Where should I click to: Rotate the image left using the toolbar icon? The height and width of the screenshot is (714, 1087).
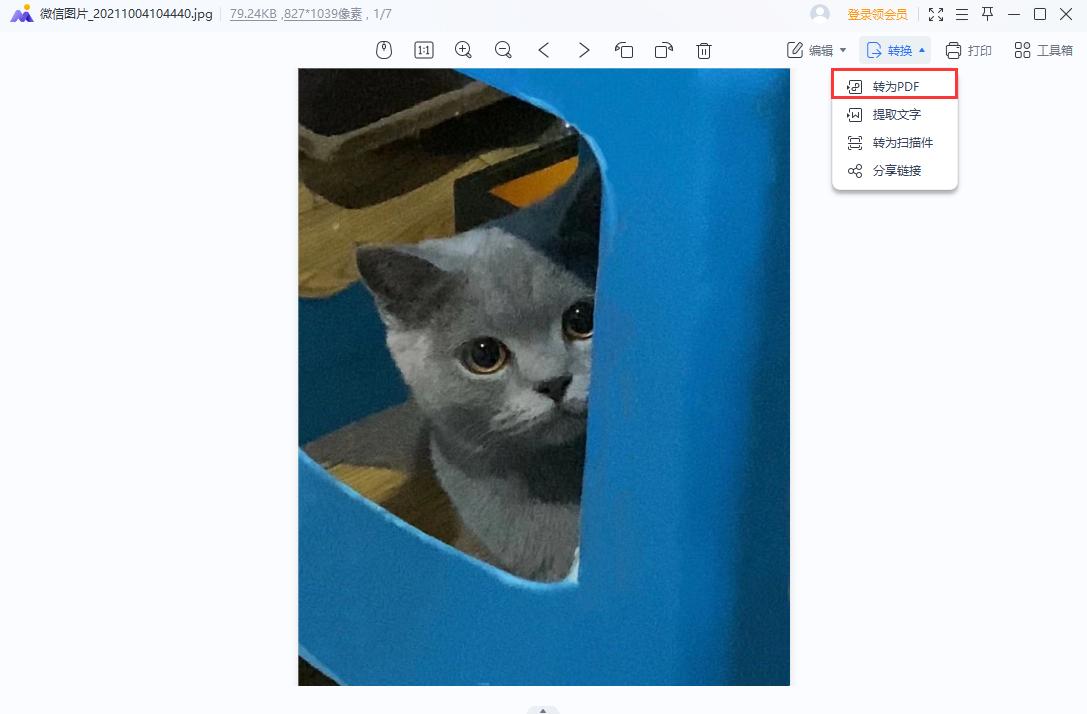click(x=624, y=49)
